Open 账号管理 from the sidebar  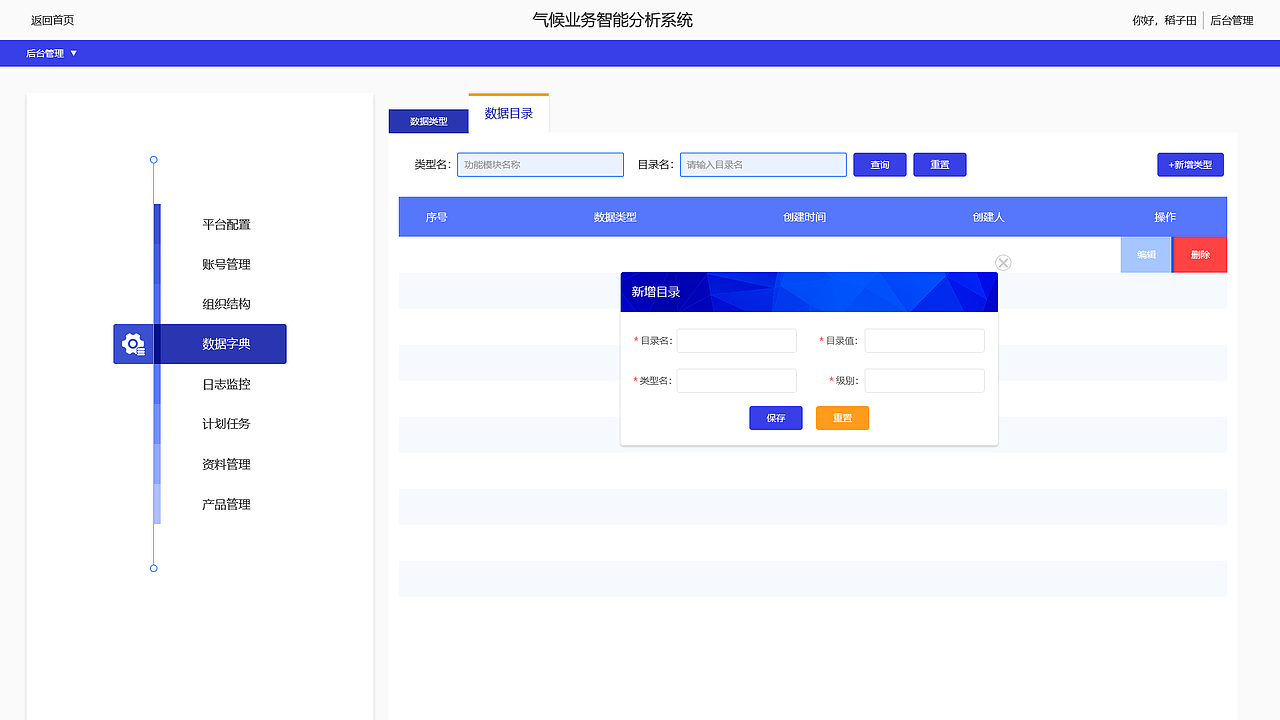tap(227, 264)
